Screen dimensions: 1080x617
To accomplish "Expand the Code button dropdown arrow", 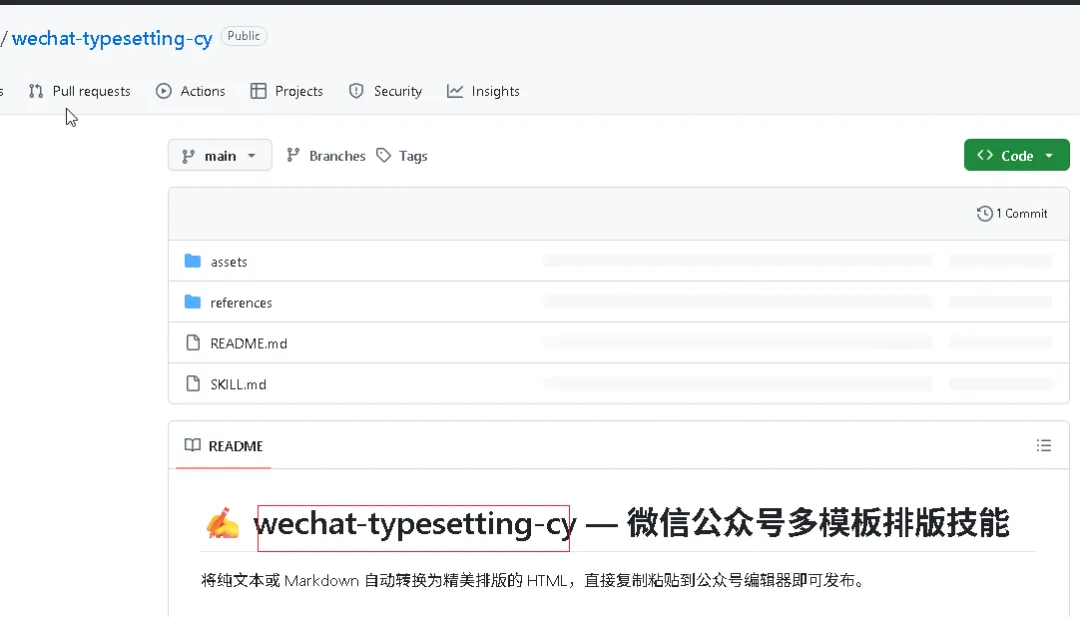I will coord(1049,156).
